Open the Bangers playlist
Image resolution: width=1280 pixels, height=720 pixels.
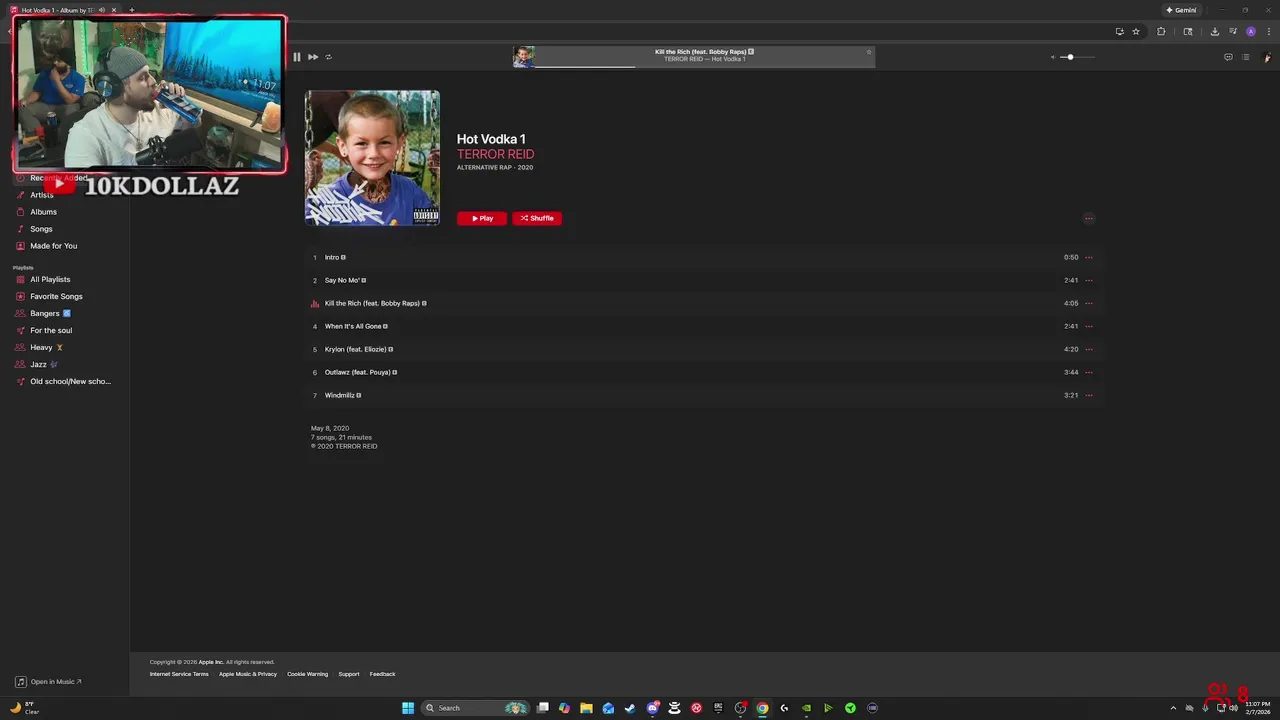(45, 314)
